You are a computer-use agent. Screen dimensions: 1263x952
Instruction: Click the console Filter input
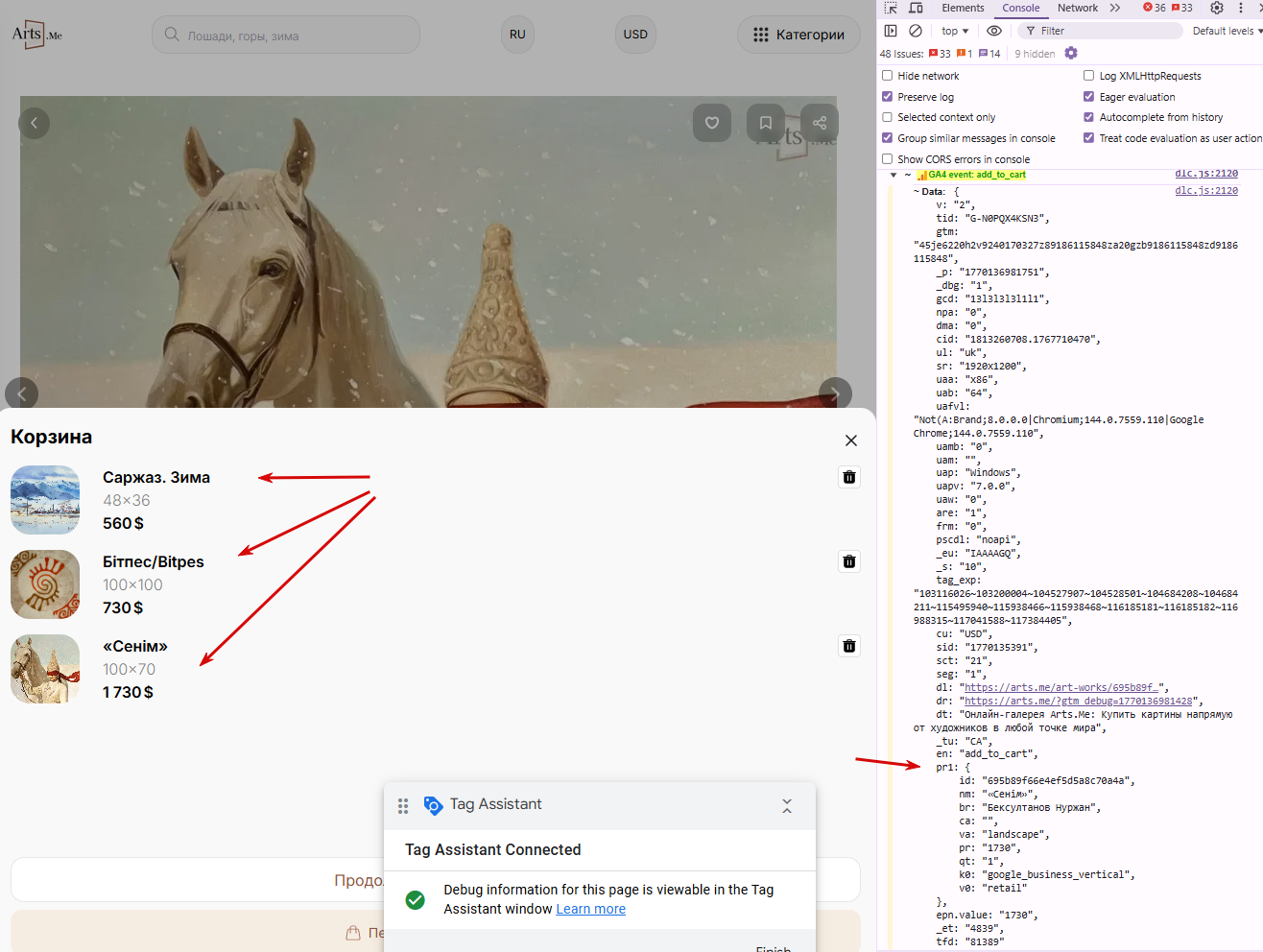pos(1100,31)
